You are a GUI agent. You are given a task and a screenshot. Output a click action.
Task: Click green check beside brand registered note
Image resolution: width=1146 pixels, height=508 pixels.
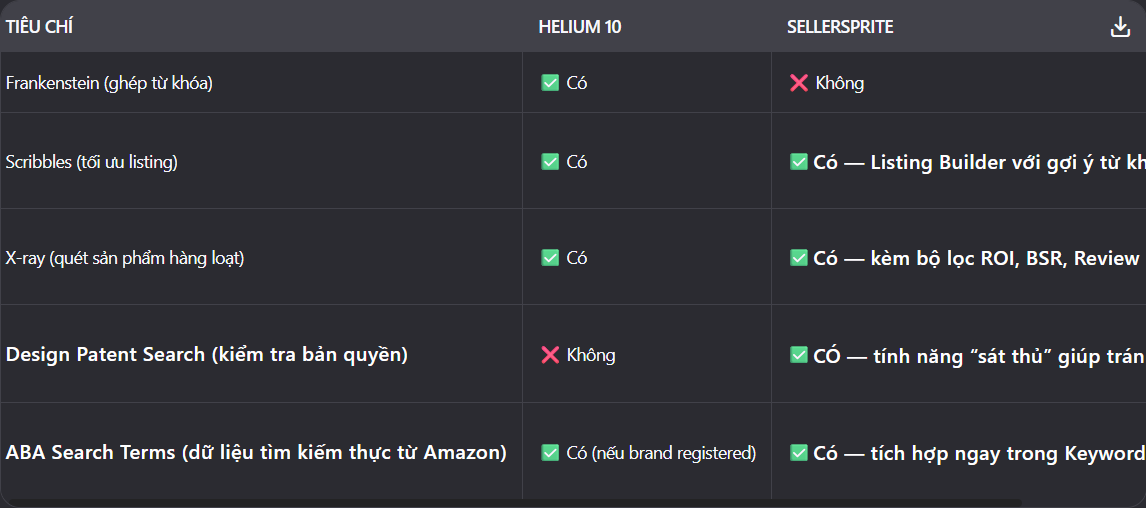click(x=550, y=452)
